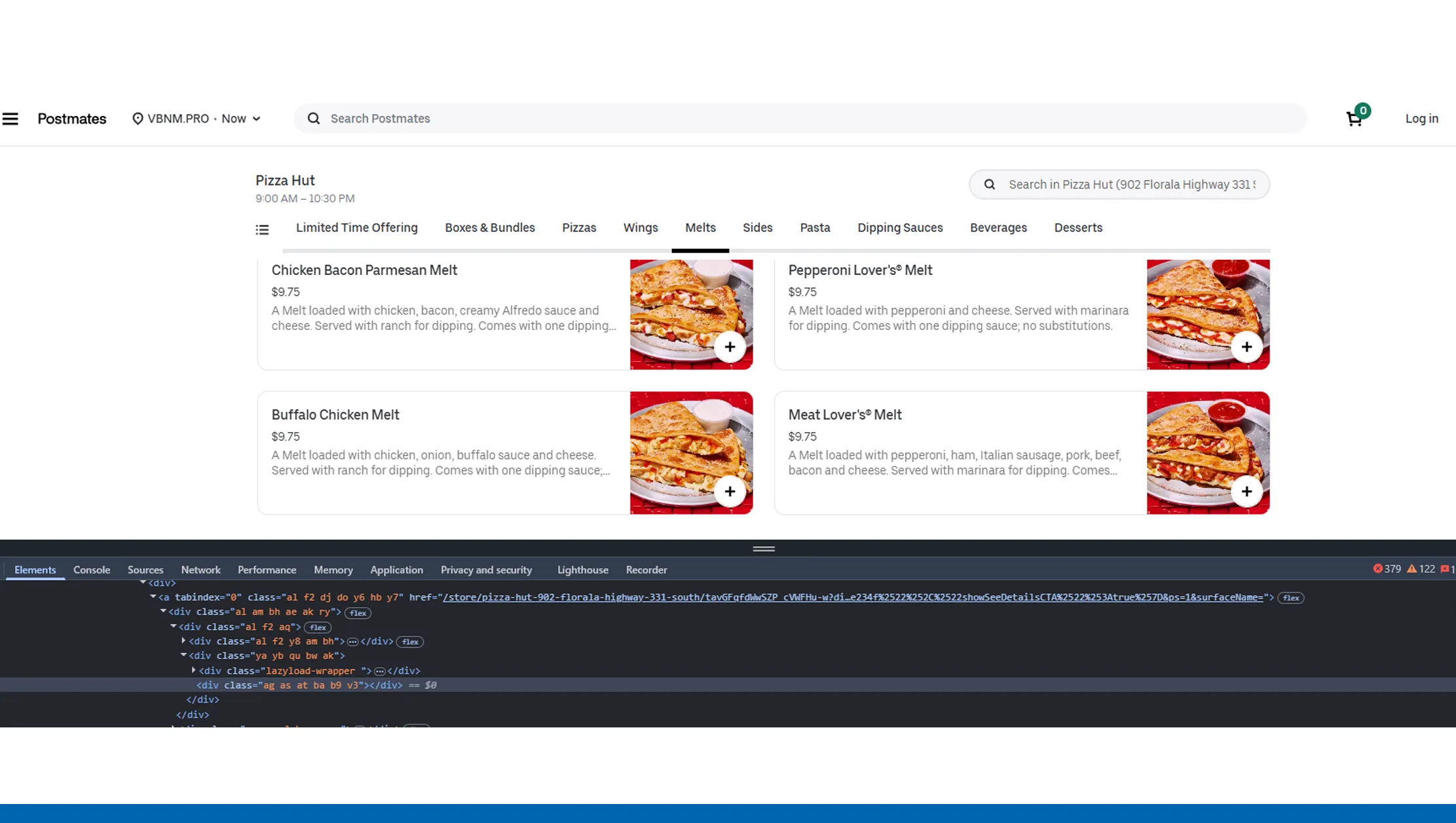Collapse the anchor element tree node
This screenshot has height=823, width=1456.
153,596
